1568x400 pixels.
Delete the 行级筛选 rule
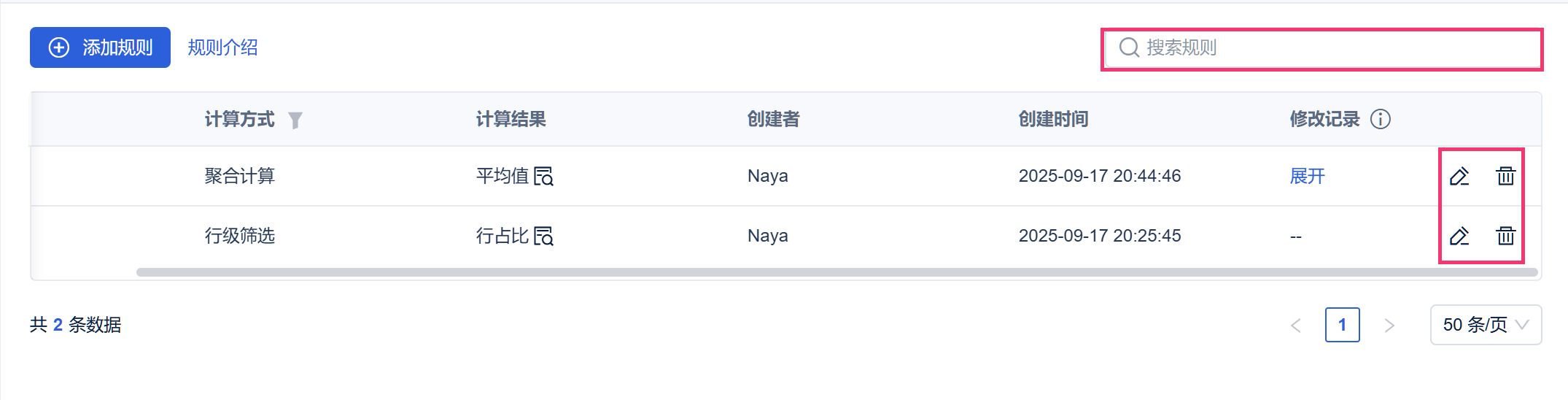(x=1506, y=236)
